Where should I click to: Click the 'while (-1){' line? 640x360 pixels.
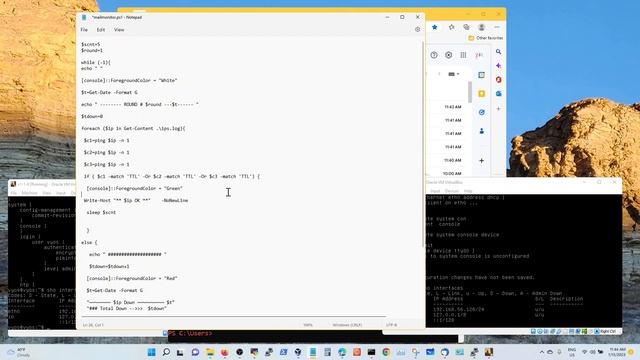(96, 62)
